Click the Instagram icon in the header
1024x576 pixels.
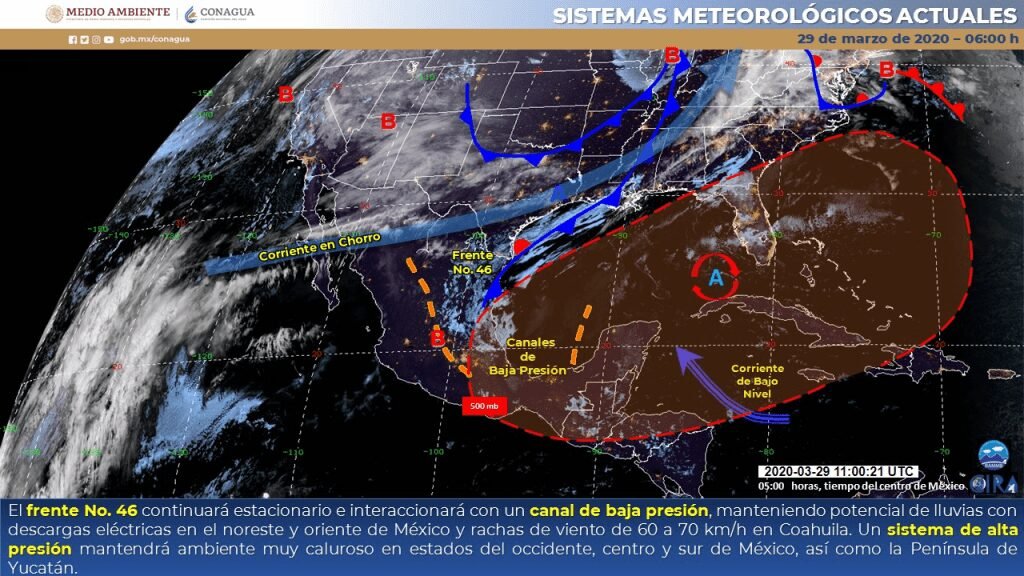click(x=96, y=40)
